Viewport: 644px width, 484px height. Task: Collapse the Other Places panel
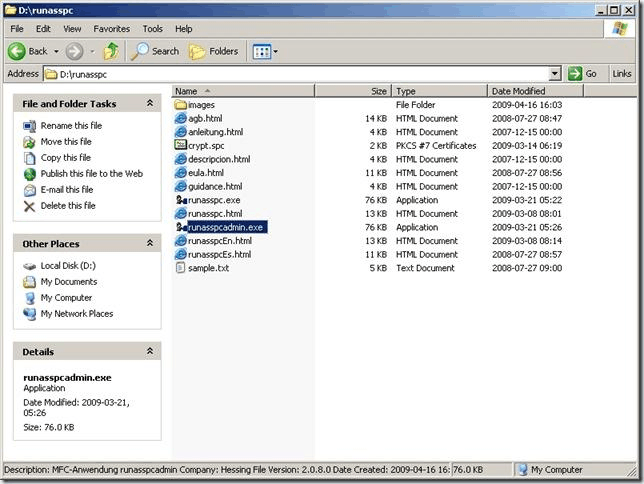coord(150,243)
